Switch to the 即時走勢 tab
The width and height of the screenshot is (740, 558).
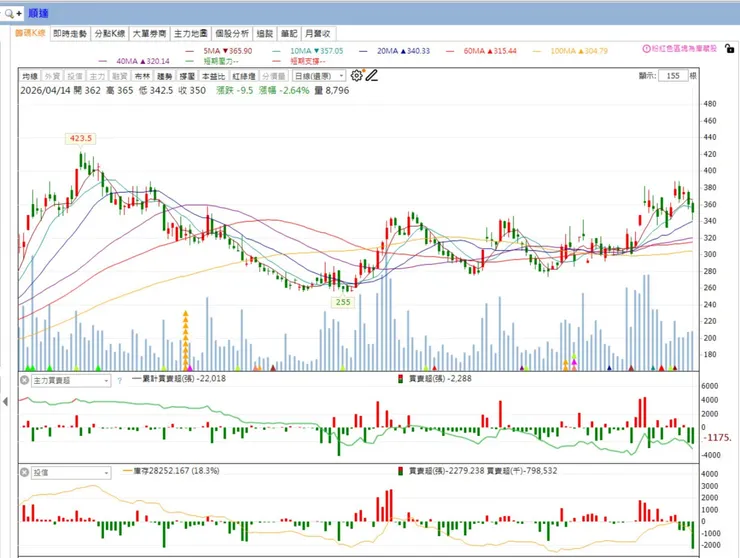tap(70, 34)
